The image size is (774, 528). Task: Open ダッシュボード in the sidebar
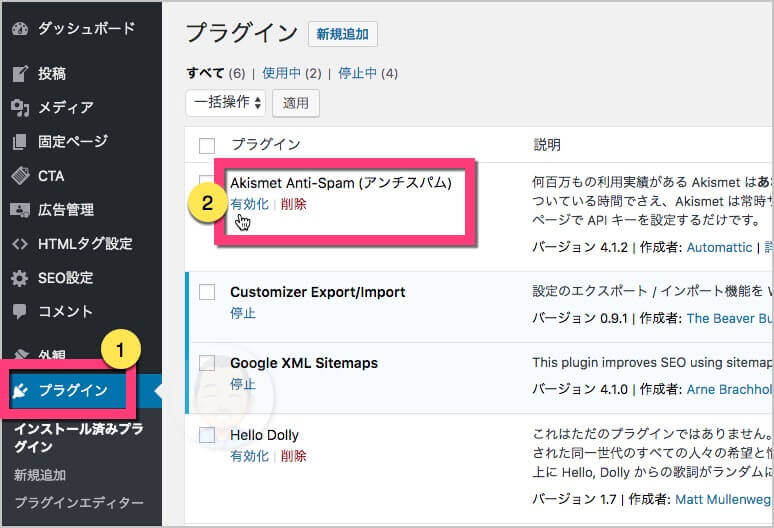tap(86, 29)
